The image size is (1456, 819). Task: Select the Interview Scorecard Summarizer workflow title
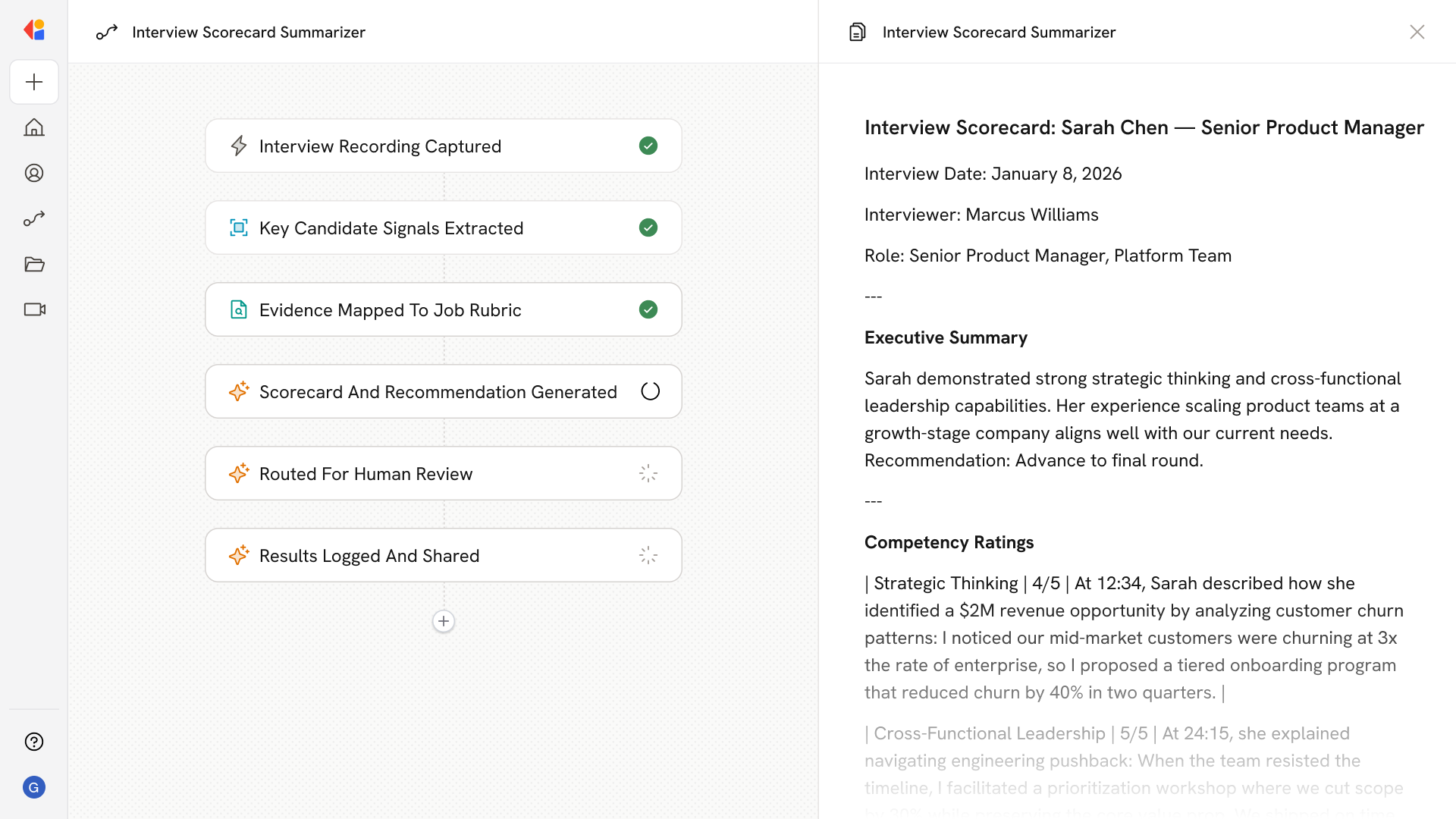(x=249, y=32)
